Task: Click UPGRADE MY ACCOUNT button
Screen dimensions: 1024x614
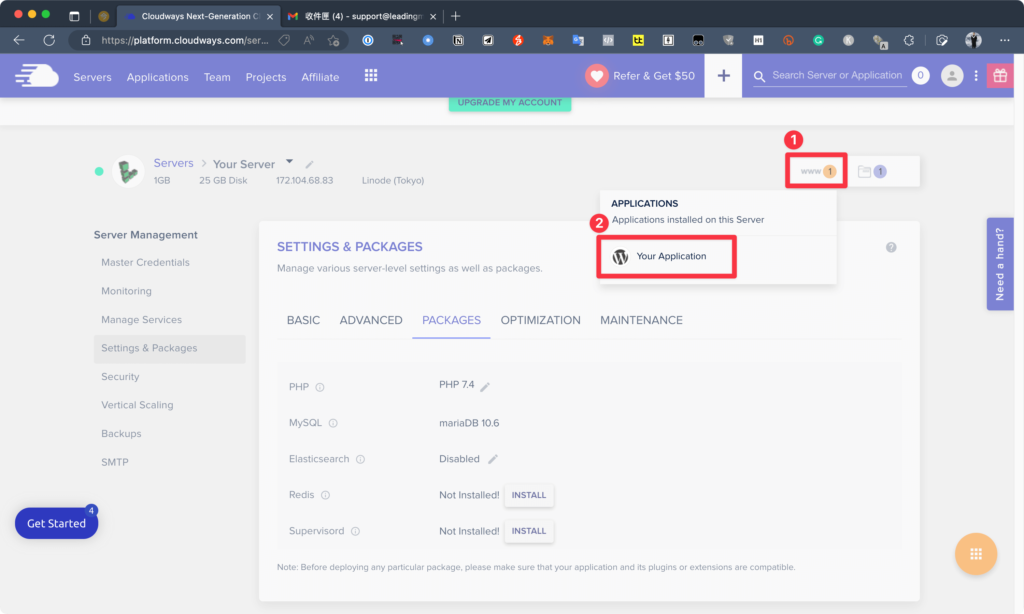Action: point(509,103)
